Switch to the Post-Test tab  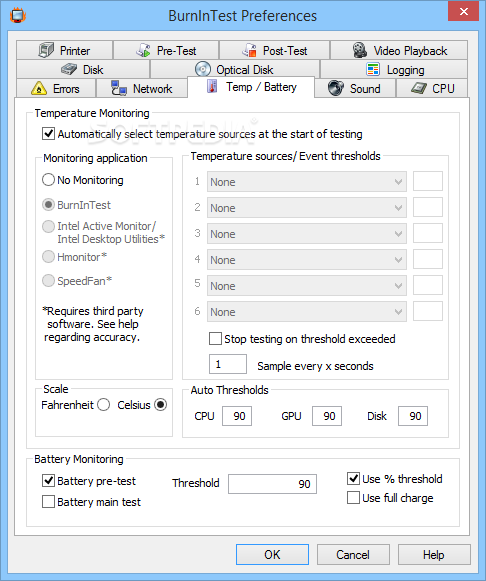pyautogui.click(x=274, y=50)
